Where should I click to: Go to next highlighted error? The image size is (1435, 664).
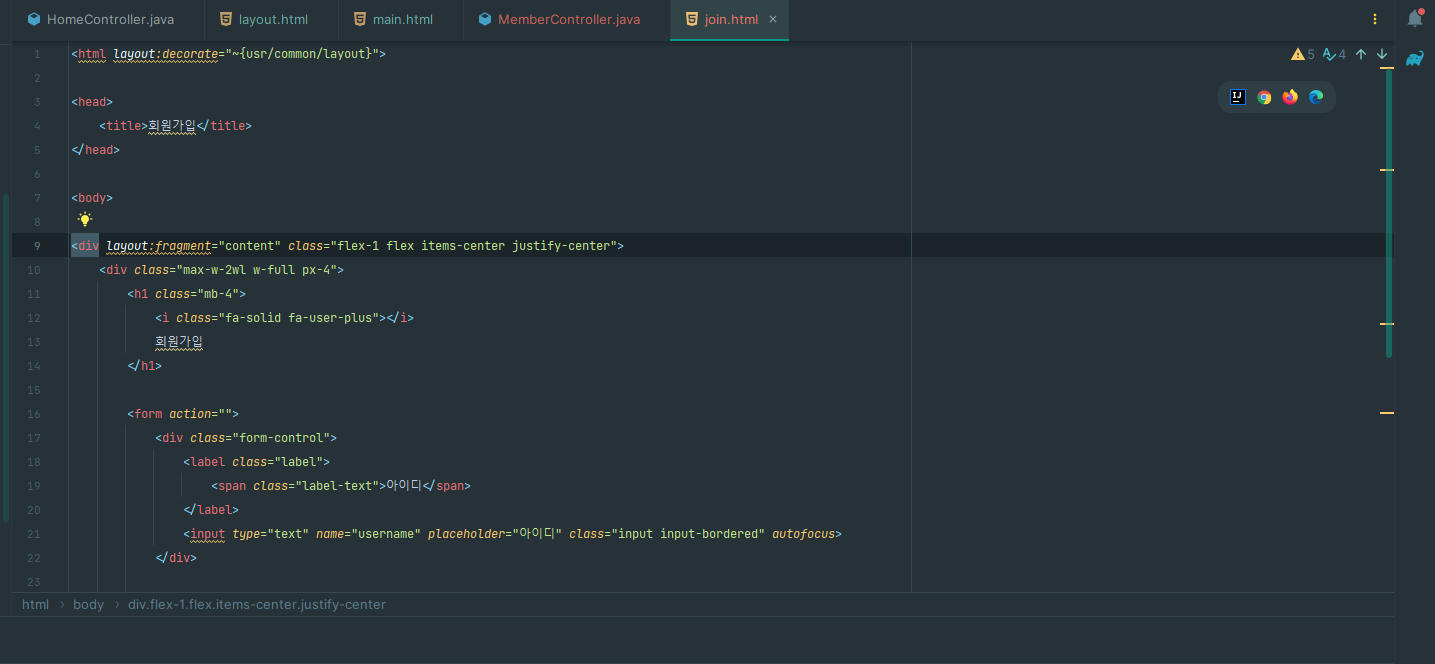coord(1382,54)
